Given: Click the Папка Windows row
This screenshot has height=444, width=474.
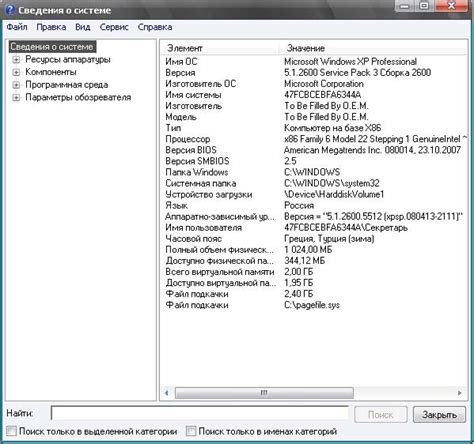Looking at the screenshot, I should coord(314,172).
